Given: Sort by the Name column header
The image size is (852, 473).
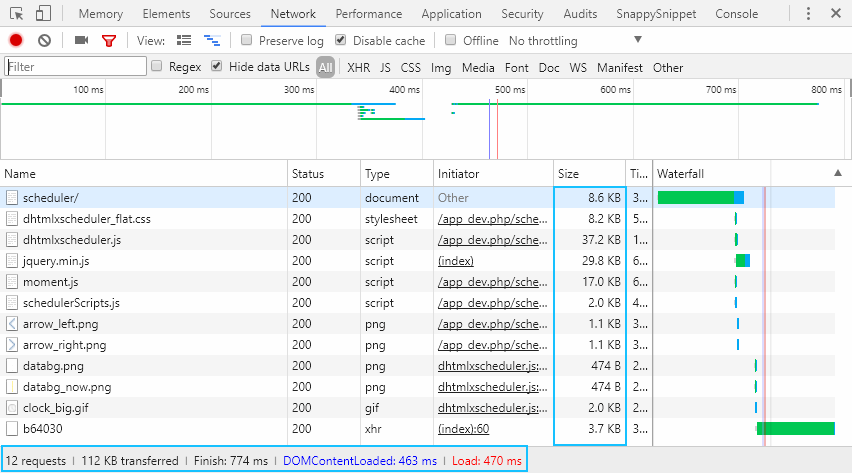Looking at the screenshot, I should point(144,173).
